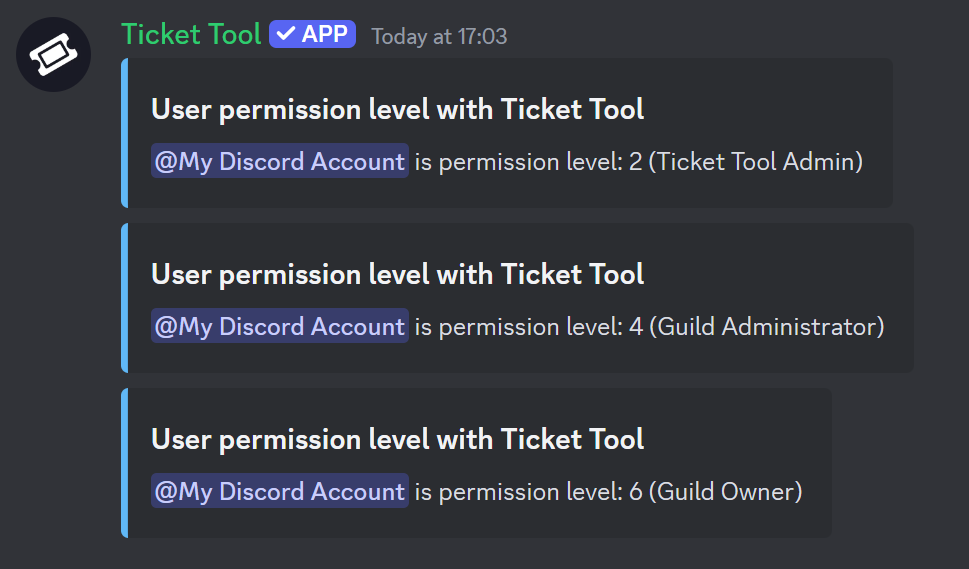Click the Today at 17:03 timestamp
969x569 pixels.
[439, 37]
